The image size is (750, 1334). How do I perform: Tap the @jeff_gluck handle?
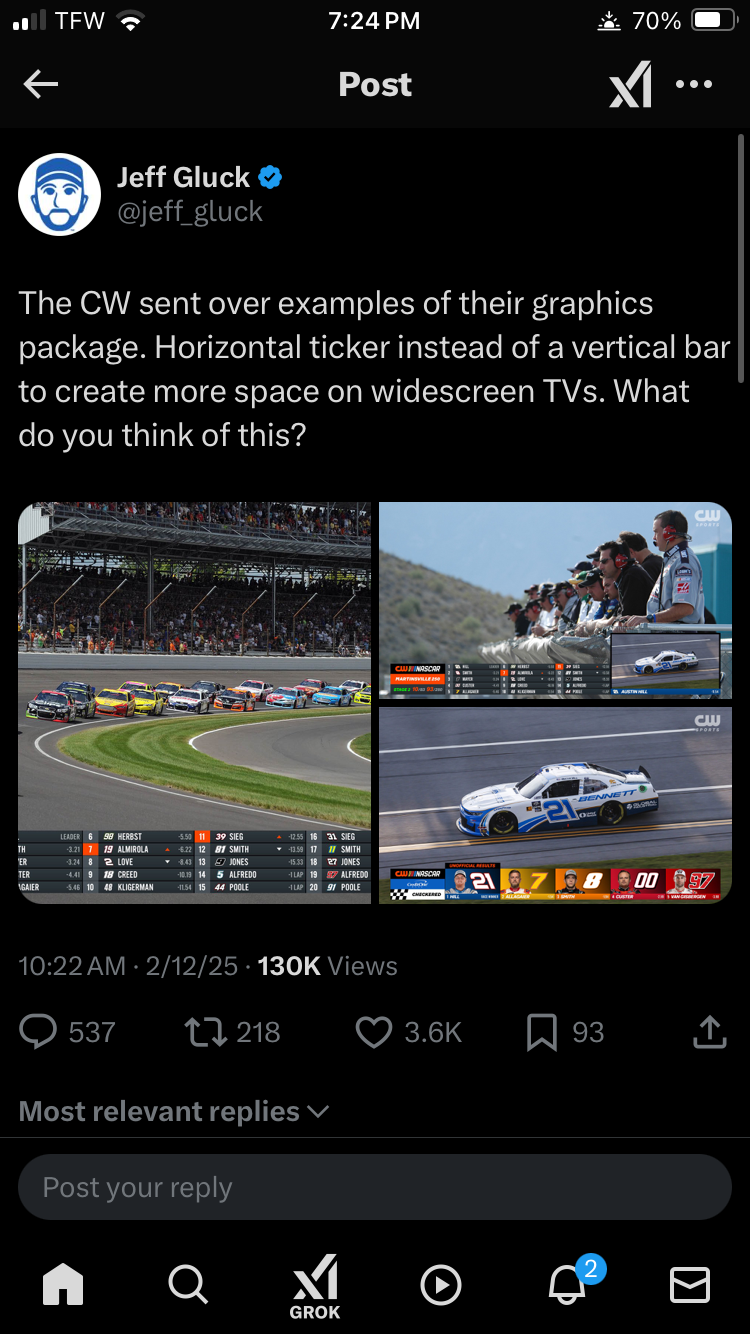(190, 212)
